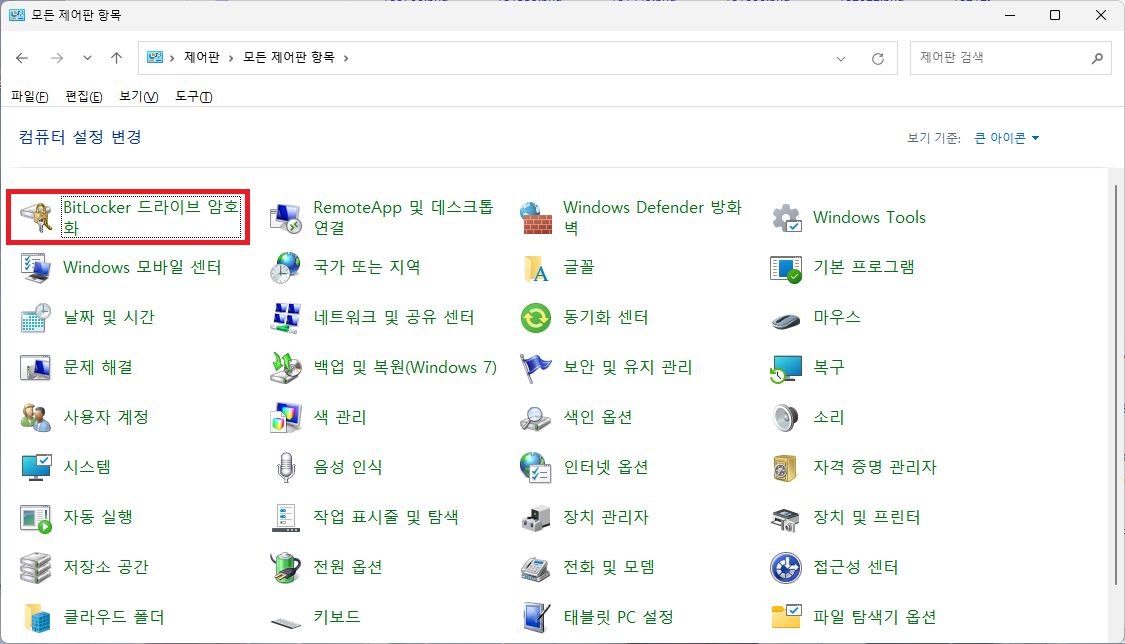
Task: Open the 복구 monitor icon
Action: point(786,368)
